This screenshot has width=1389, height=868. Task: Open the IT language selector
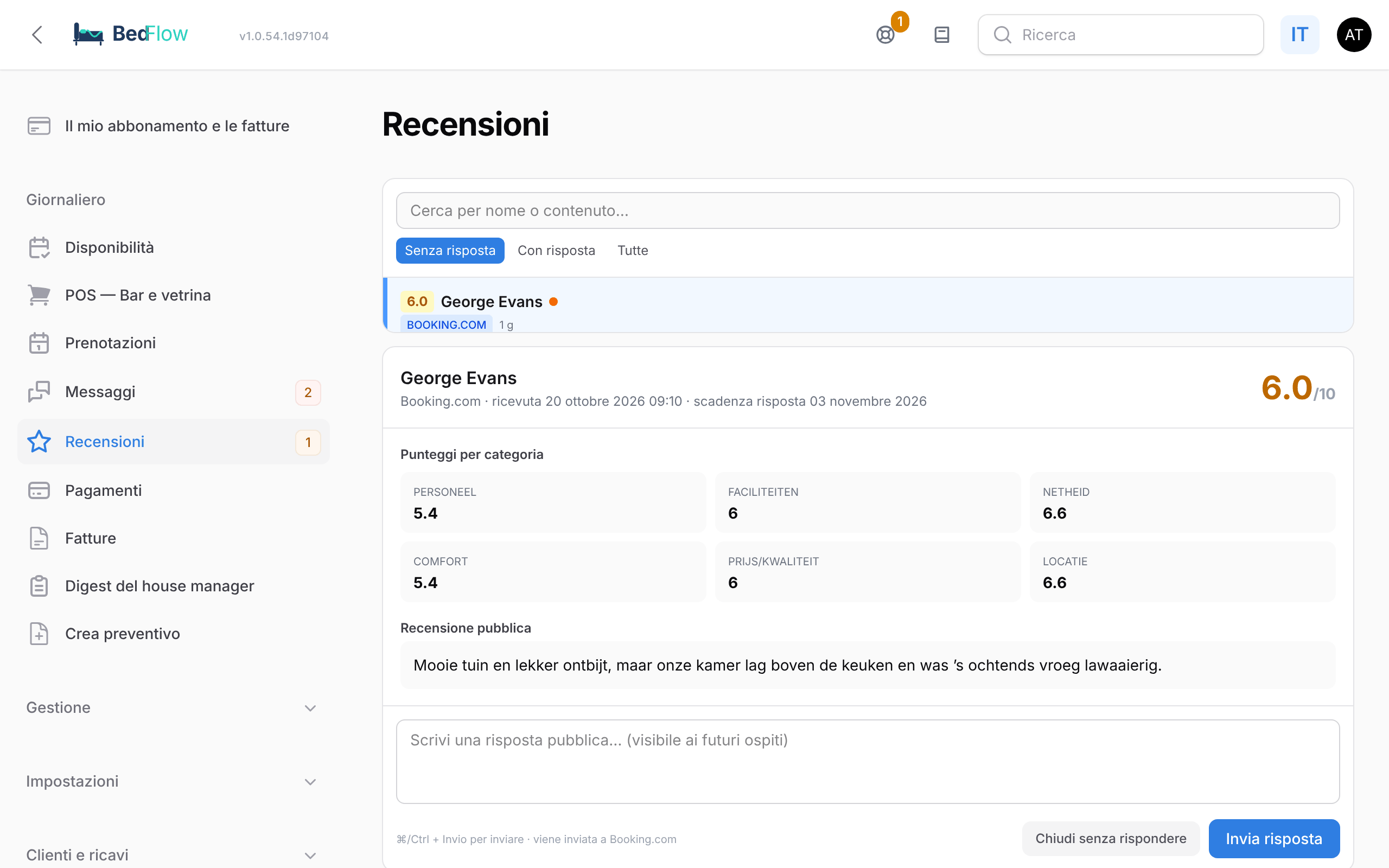[x=1299, y=35]
